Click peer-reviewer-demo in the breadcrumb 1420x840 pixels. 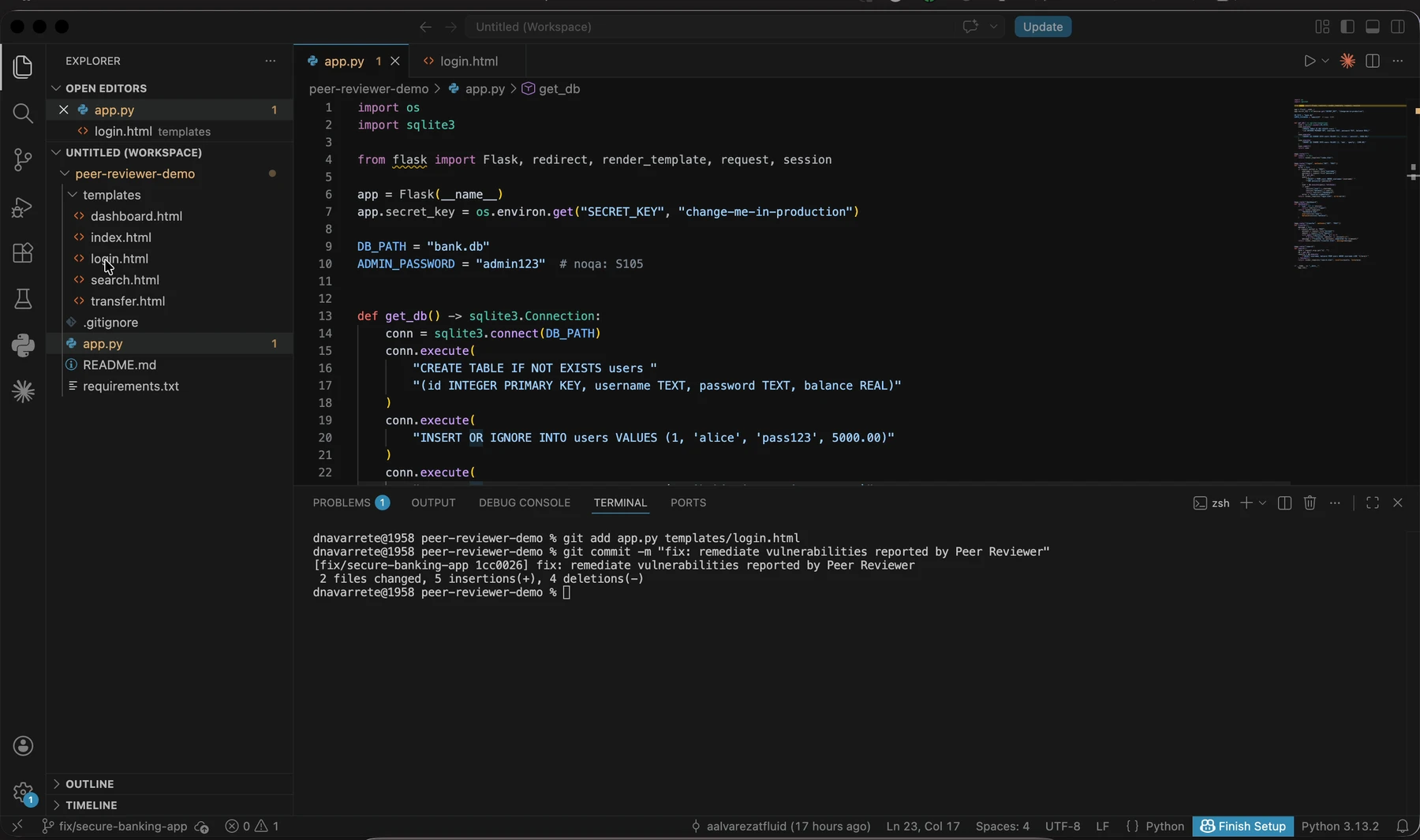coord(368,89)
